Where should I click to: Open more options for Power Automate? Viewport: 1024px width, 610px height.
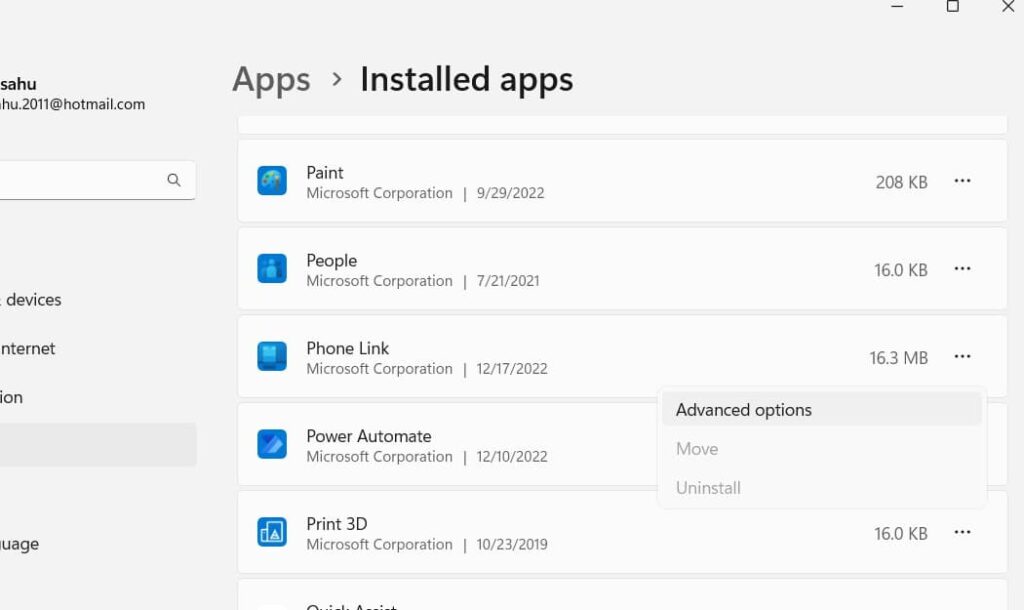[963, 445]
